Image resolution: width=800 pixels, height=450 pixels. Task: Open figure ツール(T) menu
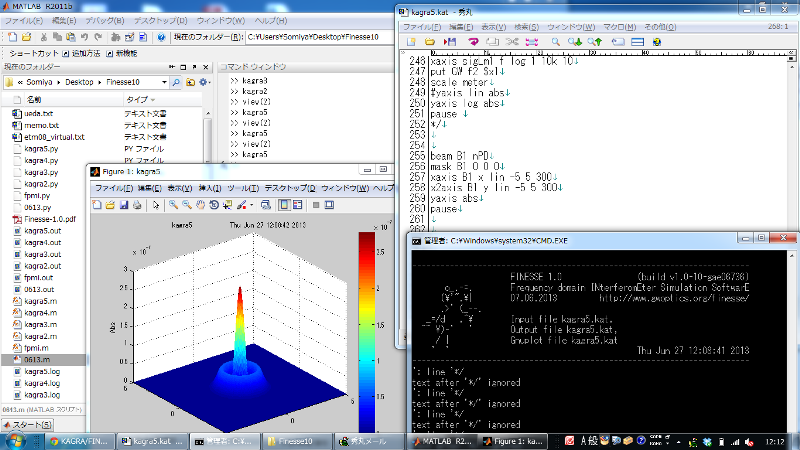click(243, 188)
